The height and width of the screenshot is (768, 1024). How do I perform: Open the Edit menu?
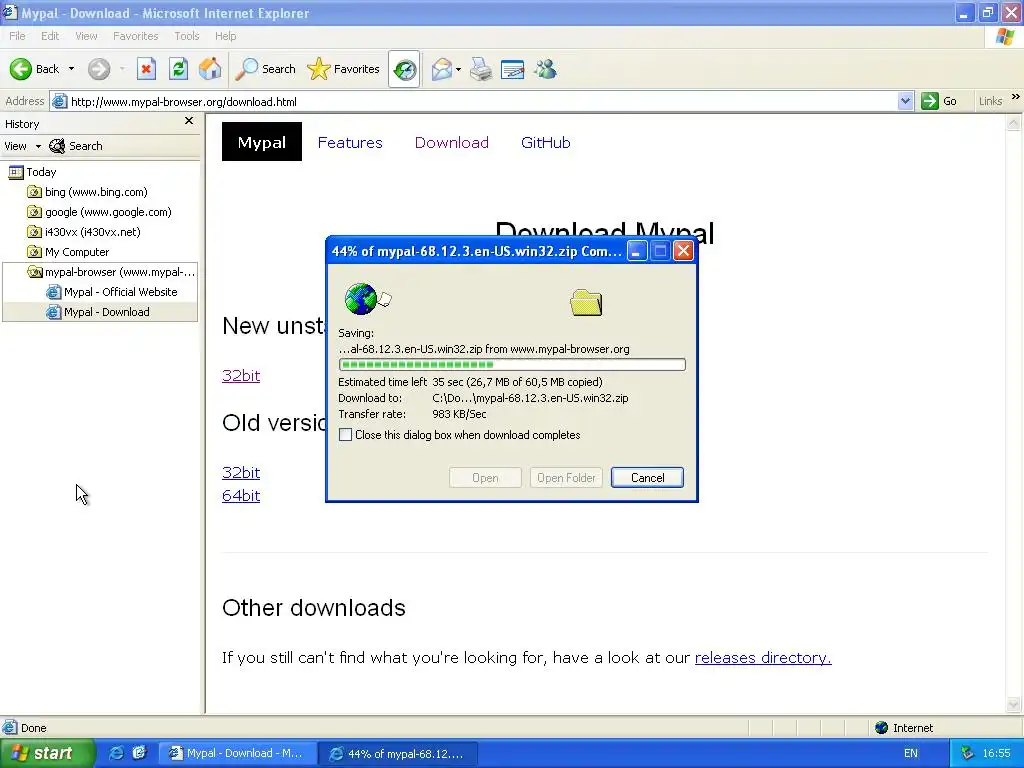[x=50, y=36]
